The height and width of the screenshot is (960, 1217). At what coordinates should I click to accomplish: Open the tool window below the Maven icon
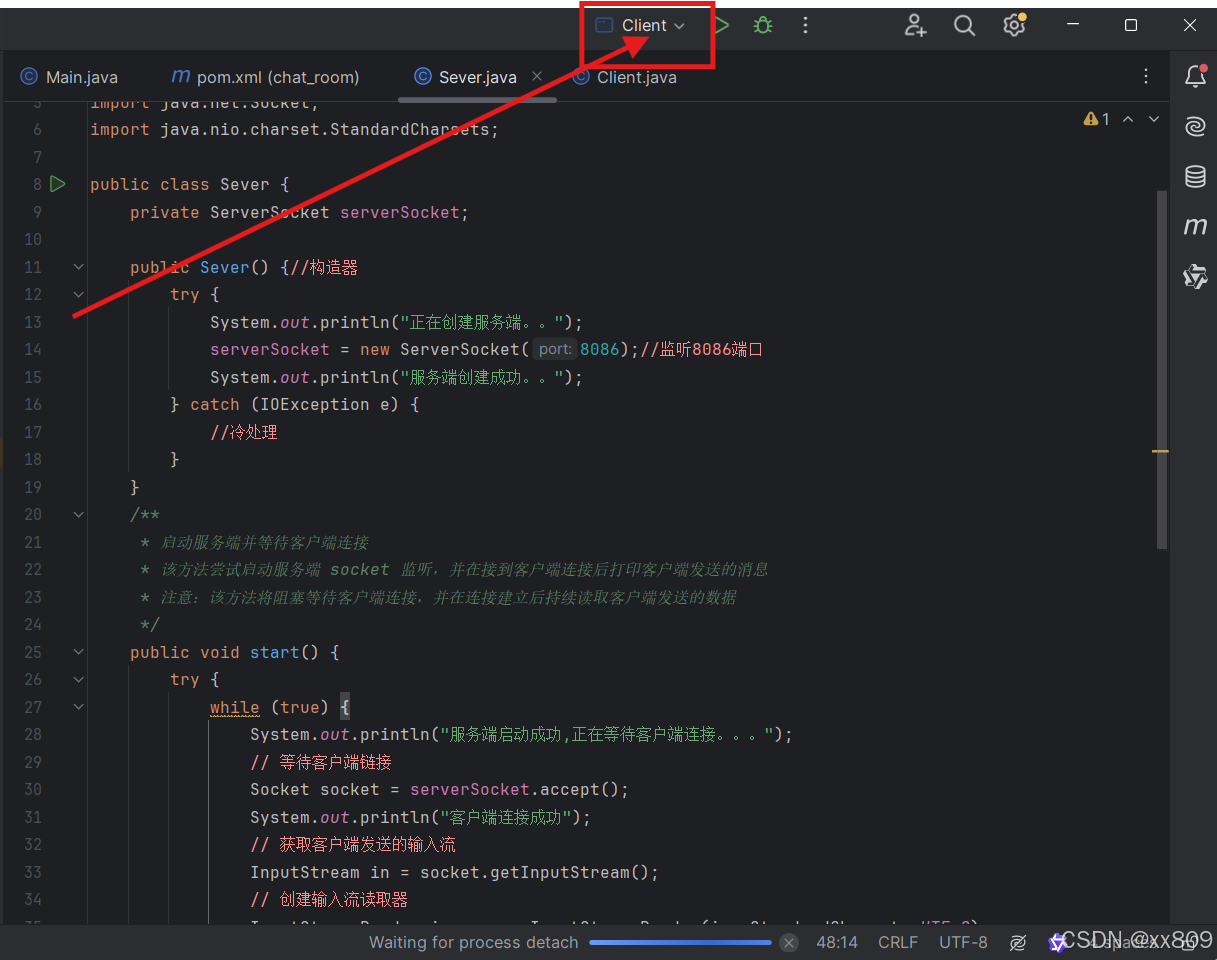pos(1195,277)
